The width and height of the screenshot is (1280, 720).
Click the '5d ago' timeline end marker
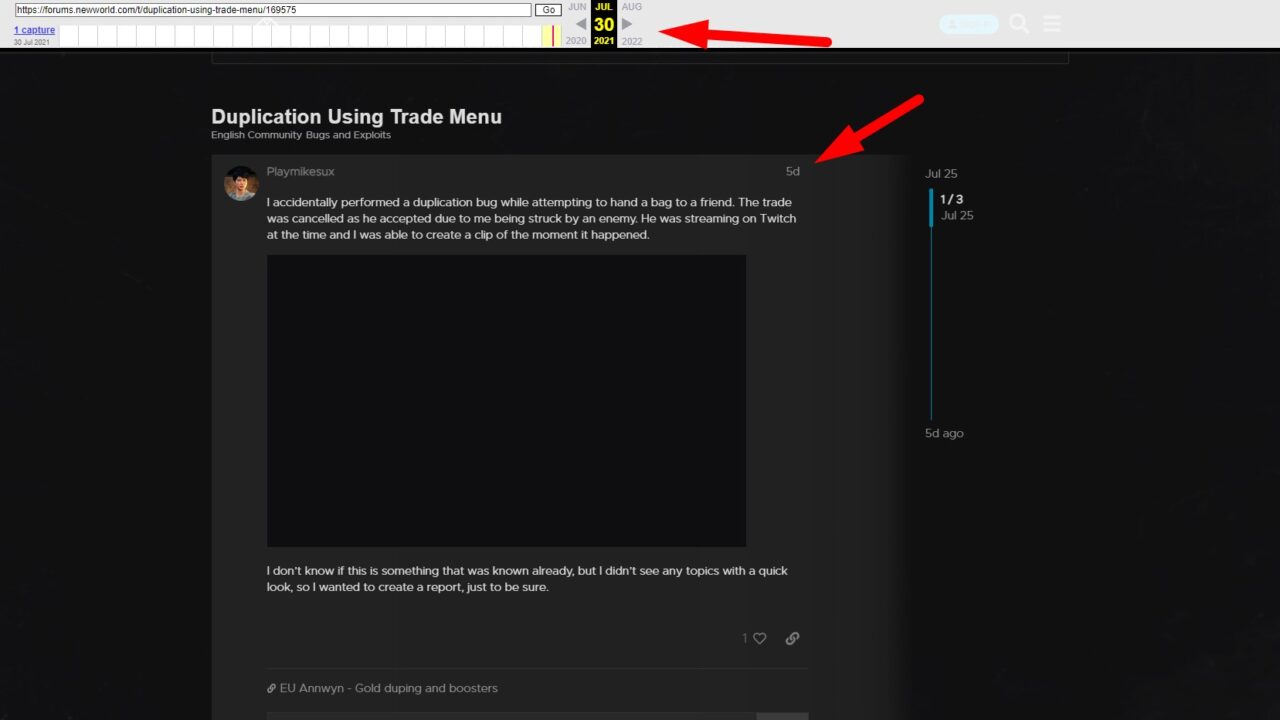tap(944, 433)
